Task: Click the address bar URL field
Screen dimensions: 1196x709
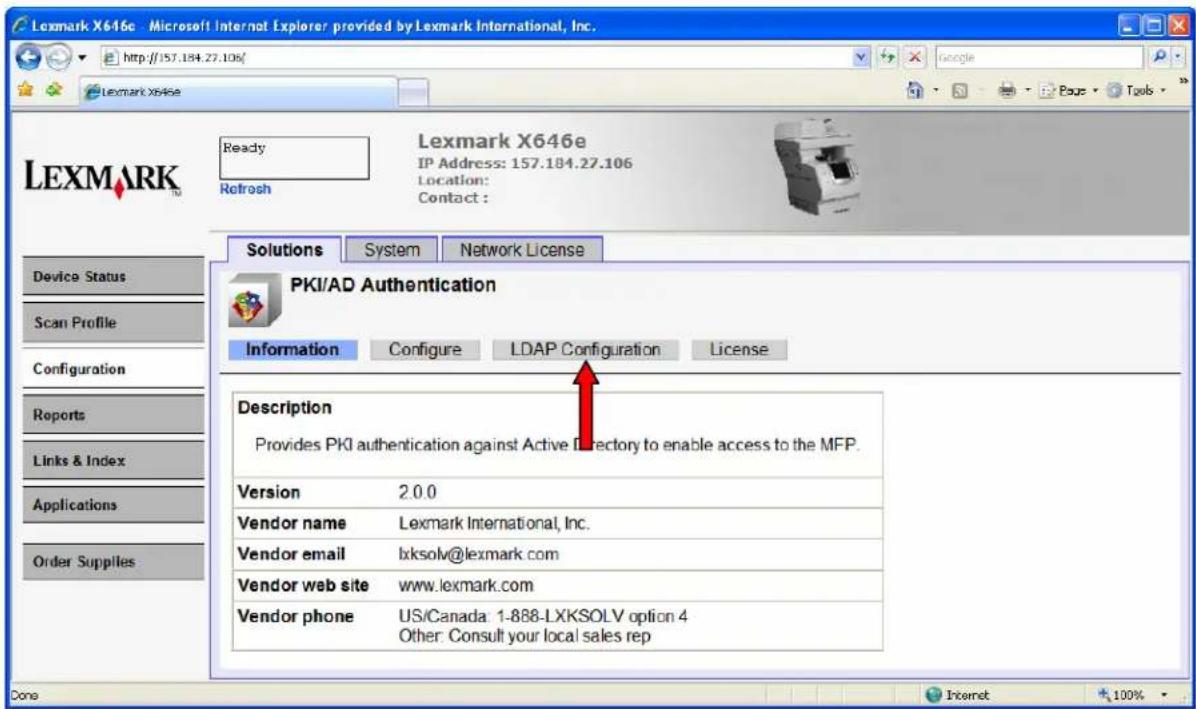Action: [x=477, y=57]
